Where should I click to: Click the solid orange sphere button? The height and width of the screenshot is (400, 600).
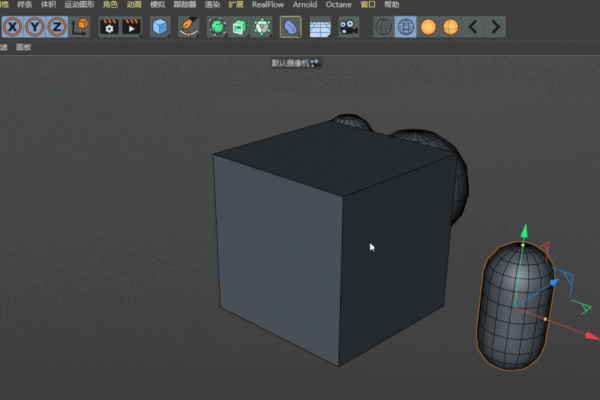428,27
